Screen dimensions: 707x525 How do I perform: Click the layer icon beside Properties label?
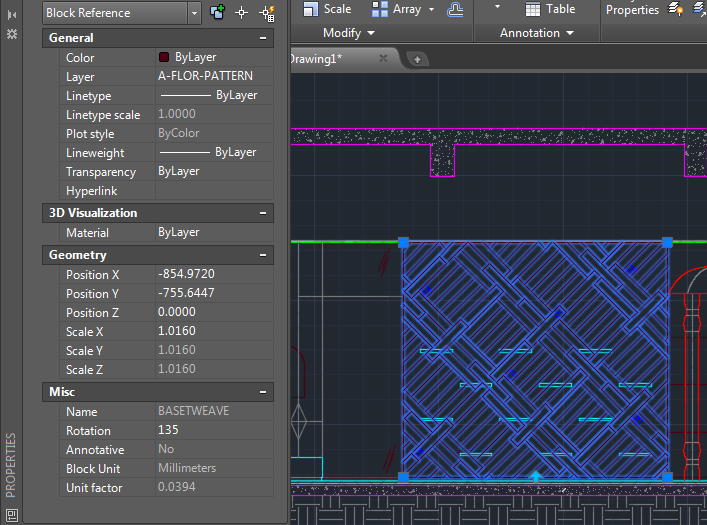pos(675,9)
